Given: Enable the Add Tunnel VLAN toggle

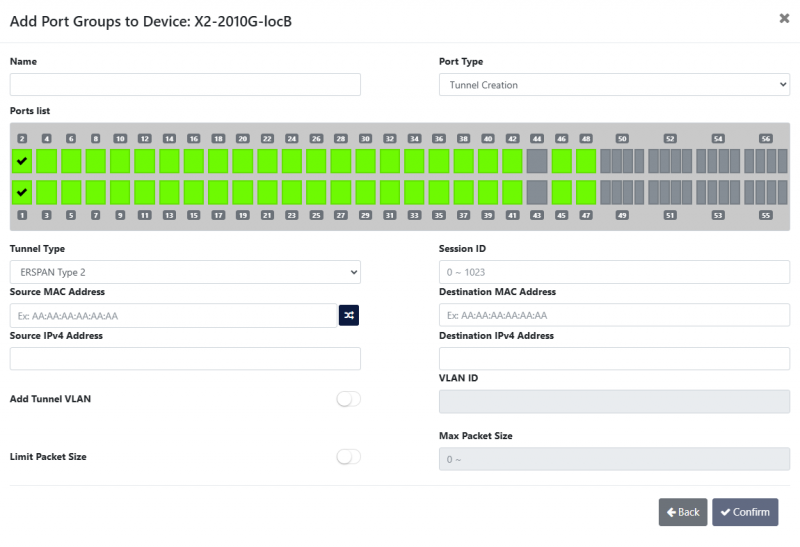Looking at the screenshot, I should click(x=348, y=399).
